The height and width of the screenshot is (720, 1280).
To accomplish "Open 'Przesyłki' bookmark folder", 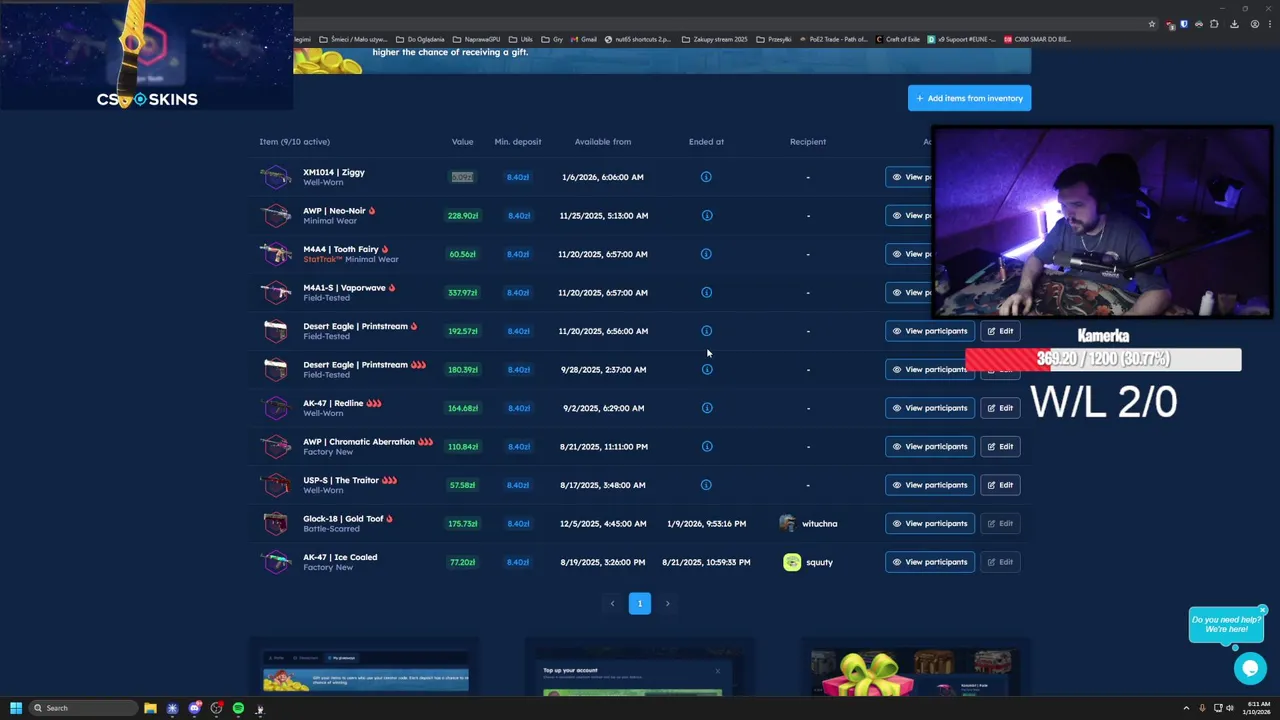I will [x=774, y=39].
